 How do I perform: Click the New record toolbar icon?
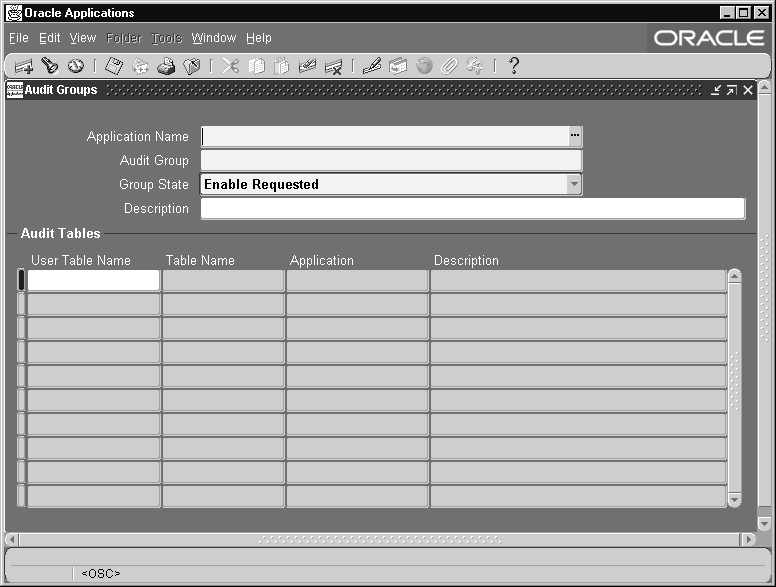[24, 66]
